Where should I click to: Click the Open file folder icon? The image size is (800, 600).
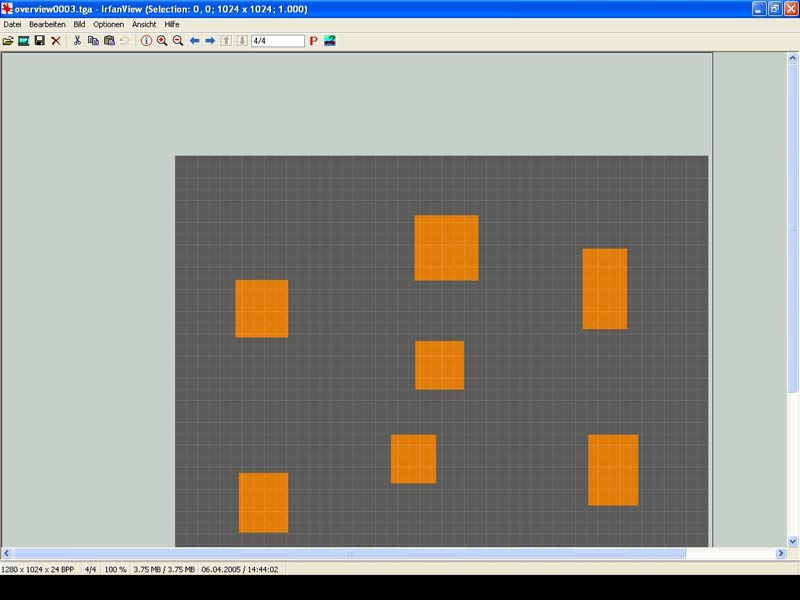[8, 41]
